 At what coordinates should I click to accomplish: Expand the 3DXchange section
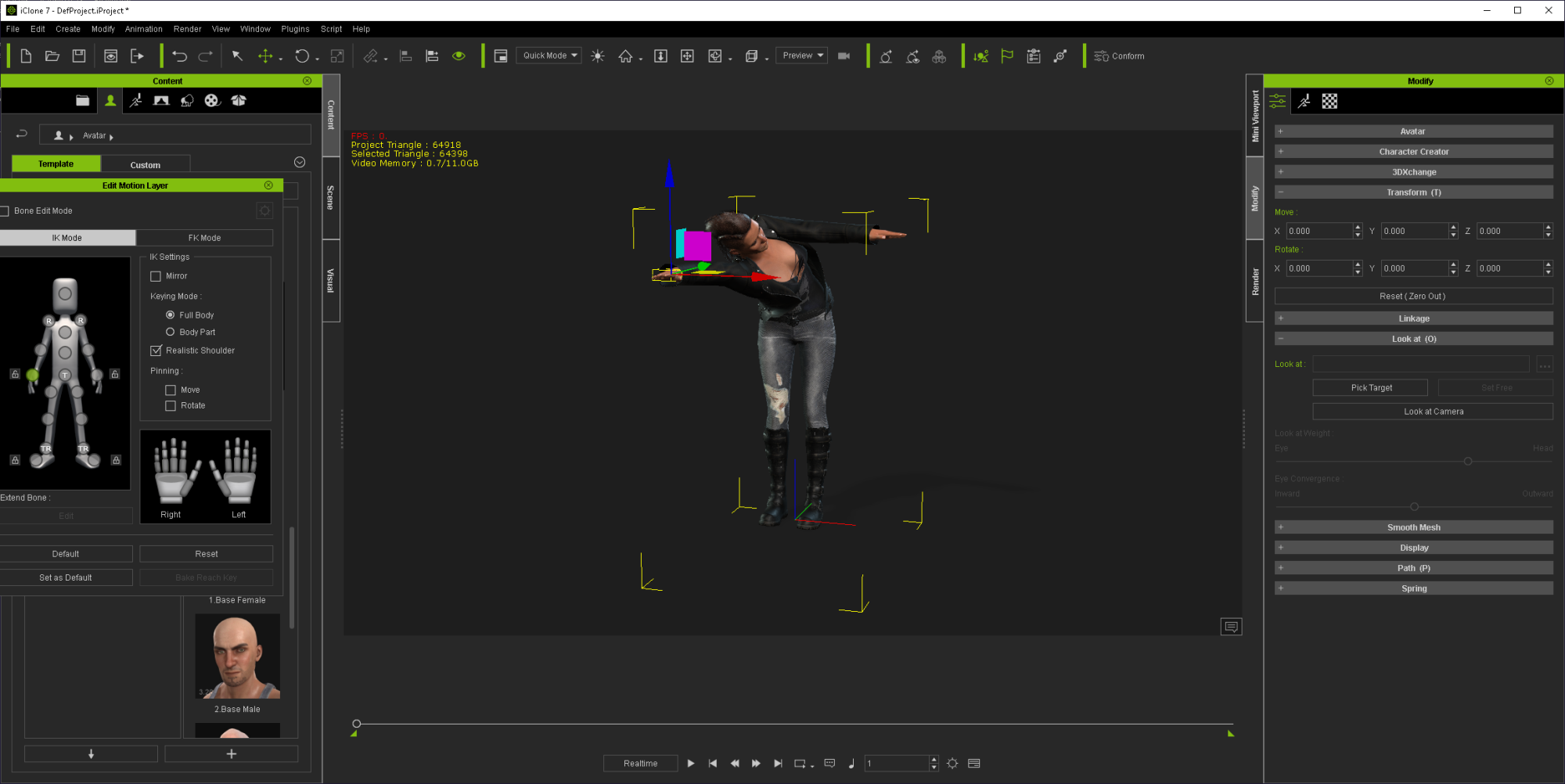click(x=1413, y=172)
